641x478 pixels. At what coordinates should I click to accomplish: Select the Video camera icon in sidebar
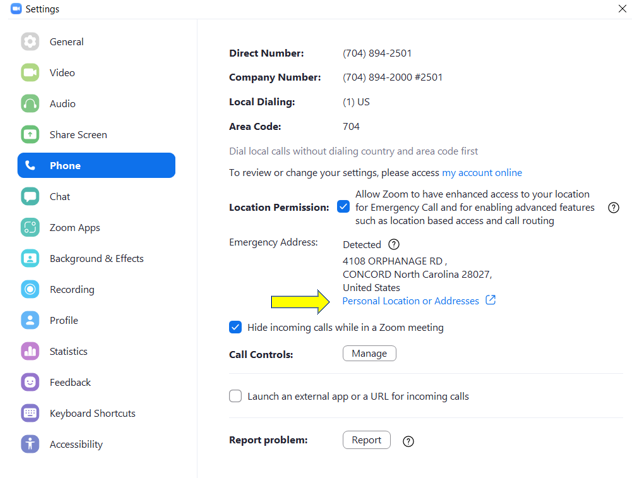click(30, 73)
